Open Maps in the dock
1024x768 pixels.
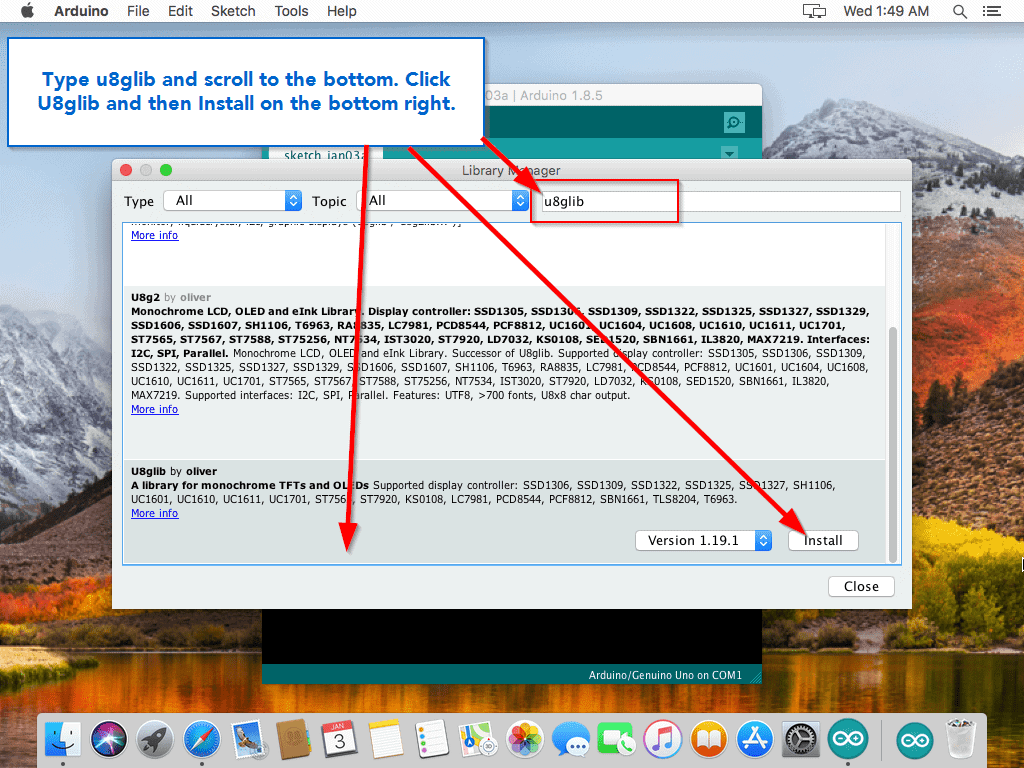(x=478, y=740)
